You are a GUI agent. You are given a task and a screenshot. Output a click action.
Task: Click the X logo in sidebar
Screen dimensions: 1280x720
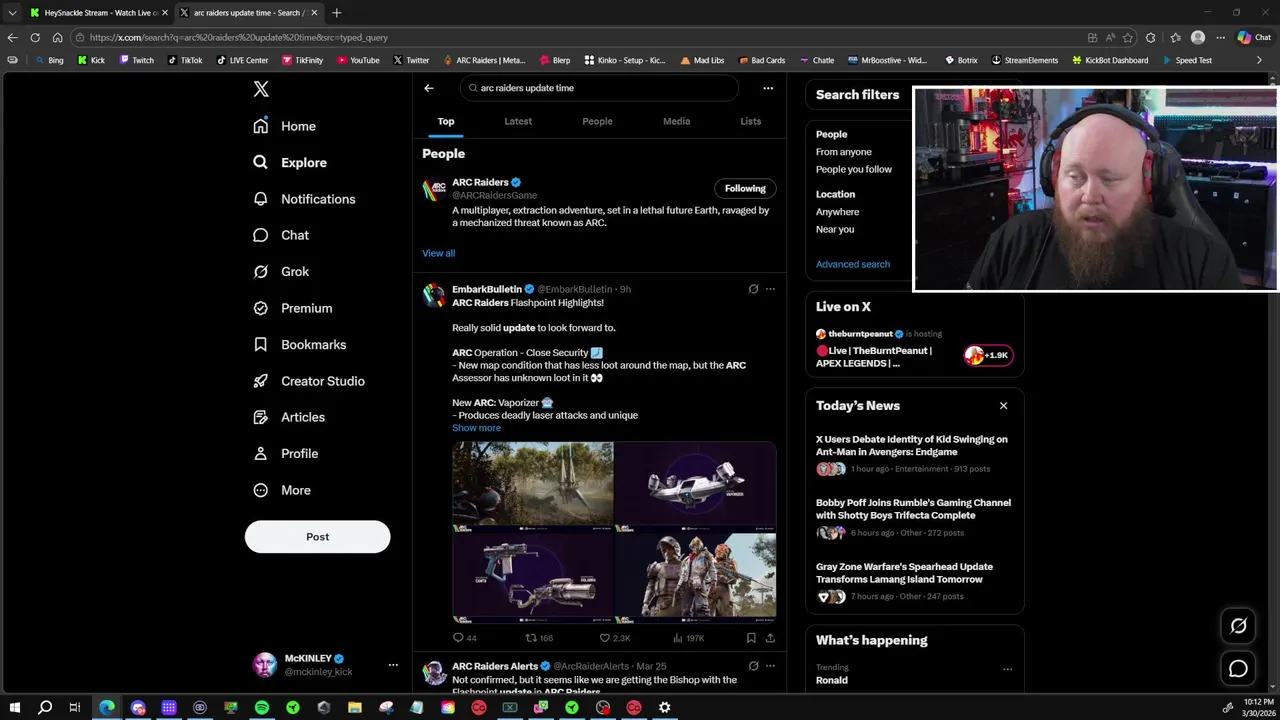(x=261, y=89)
